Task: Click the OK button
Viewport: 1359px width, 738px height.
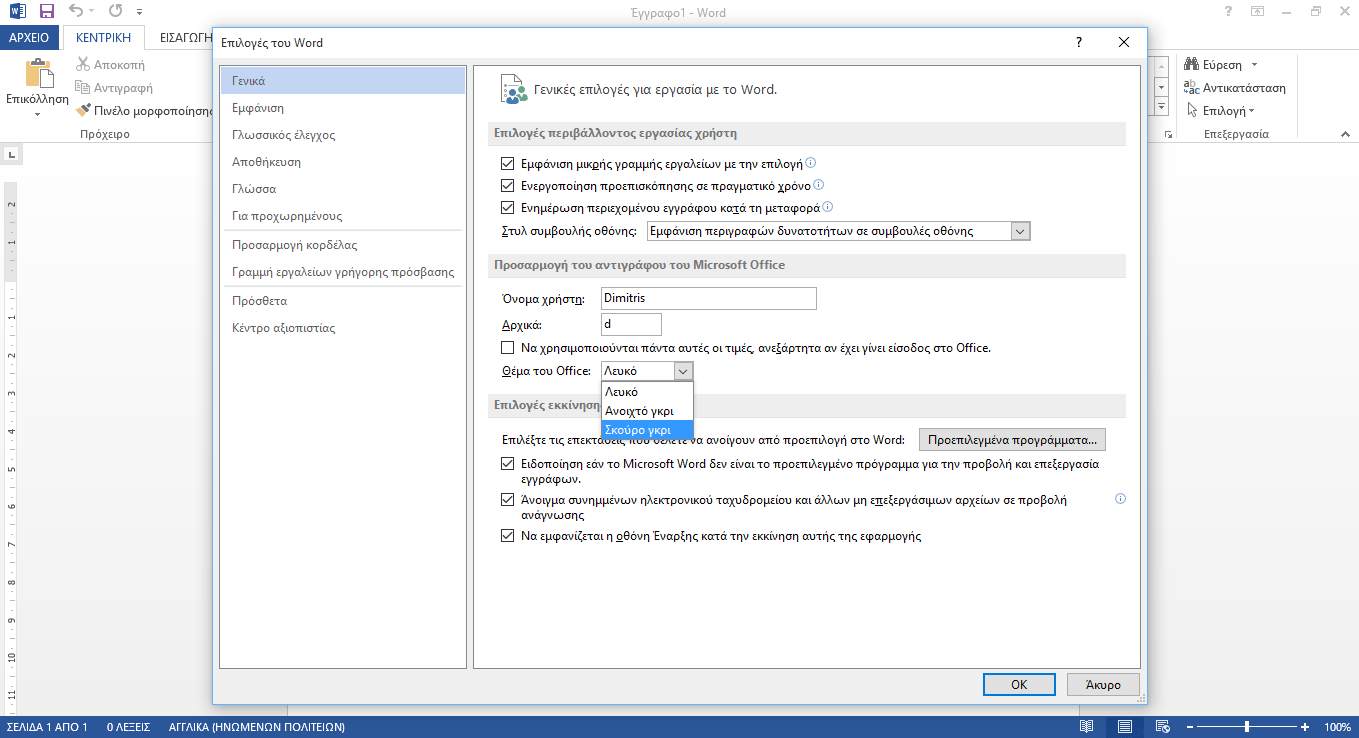Action: pyautogui.click(x=1019, y=685)
